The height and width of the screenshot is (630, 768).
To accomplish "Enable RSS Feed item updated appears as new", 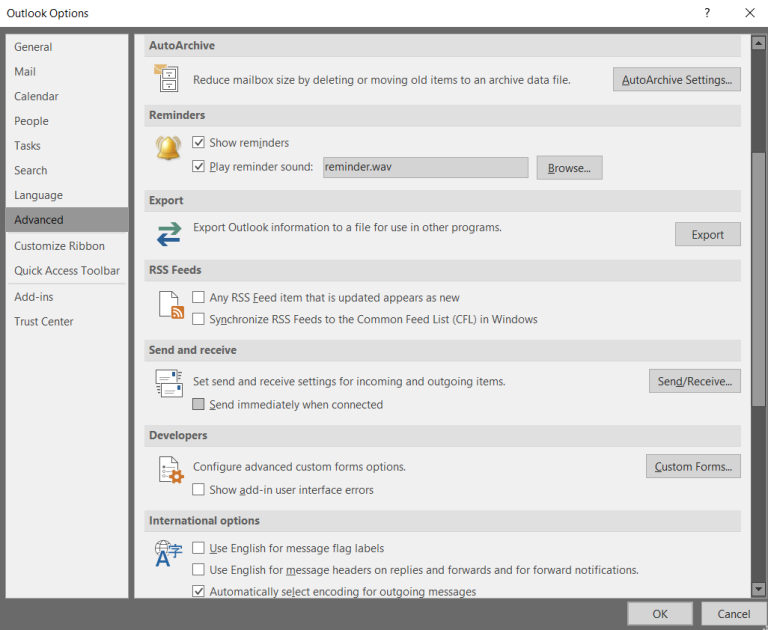I will (x=198, y=297).
